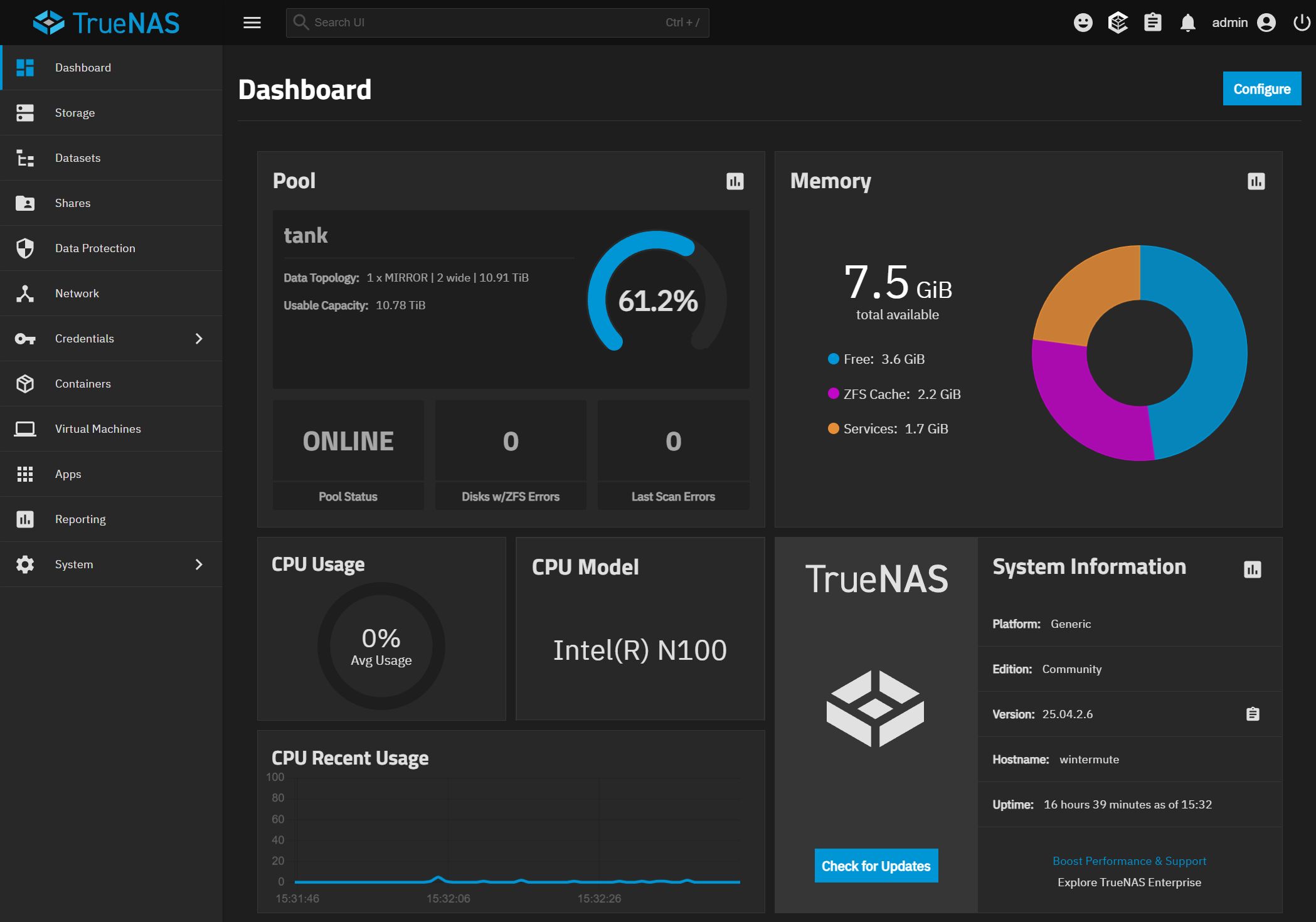
Task: Click the feedback smiley icon
Action: click(1083, 23)
